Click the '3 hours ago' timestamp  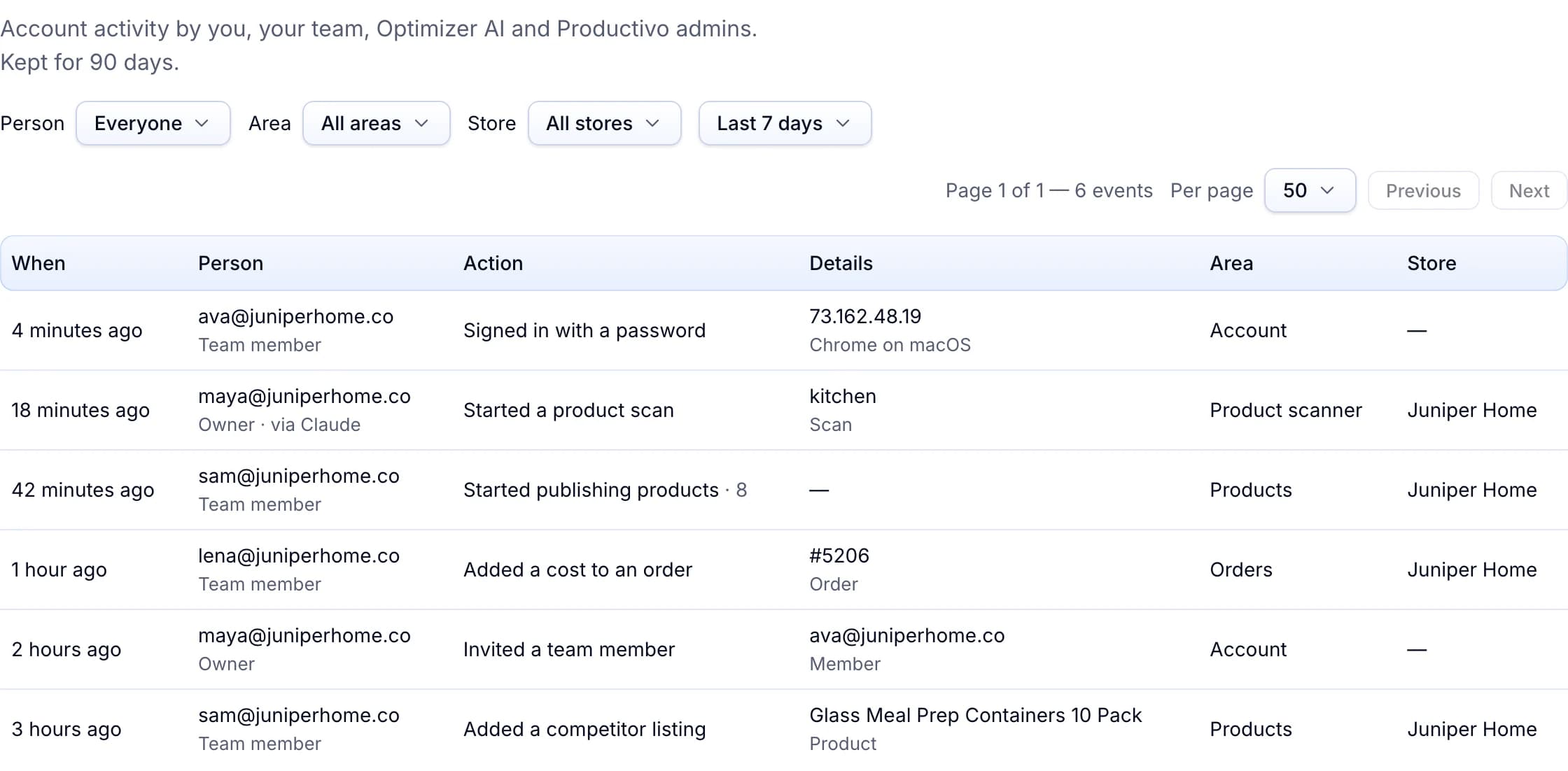pos(66,729)
